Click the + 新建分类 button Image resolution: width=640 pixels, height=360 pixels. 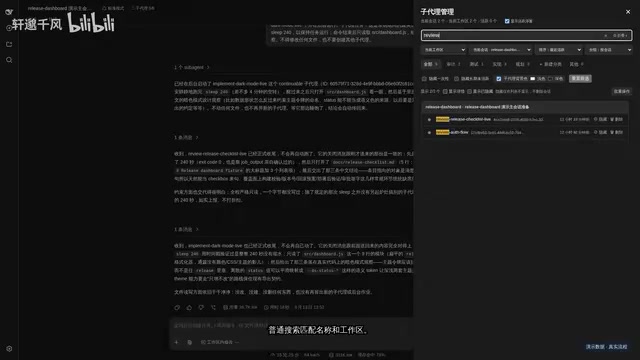[x=550, y=64]
